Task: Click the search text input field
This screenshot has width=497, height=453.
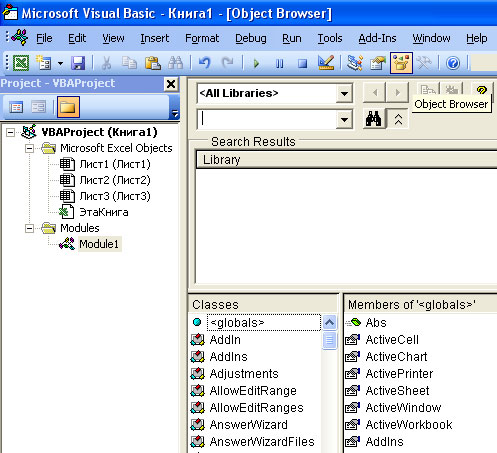Action: [x=267, y=119]
